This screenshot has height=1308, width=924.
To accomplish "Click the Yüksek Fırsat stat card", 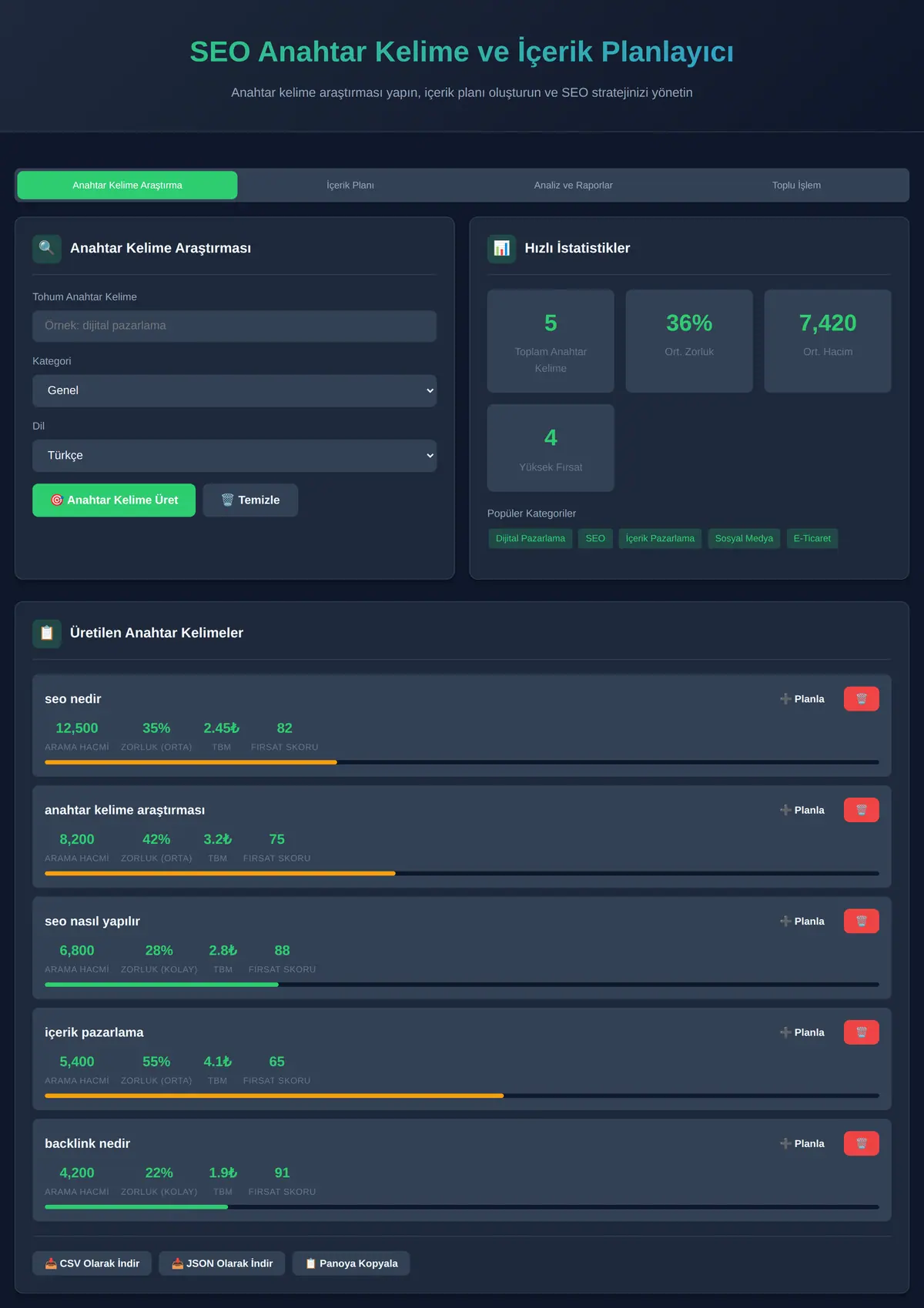I will 551,448.
